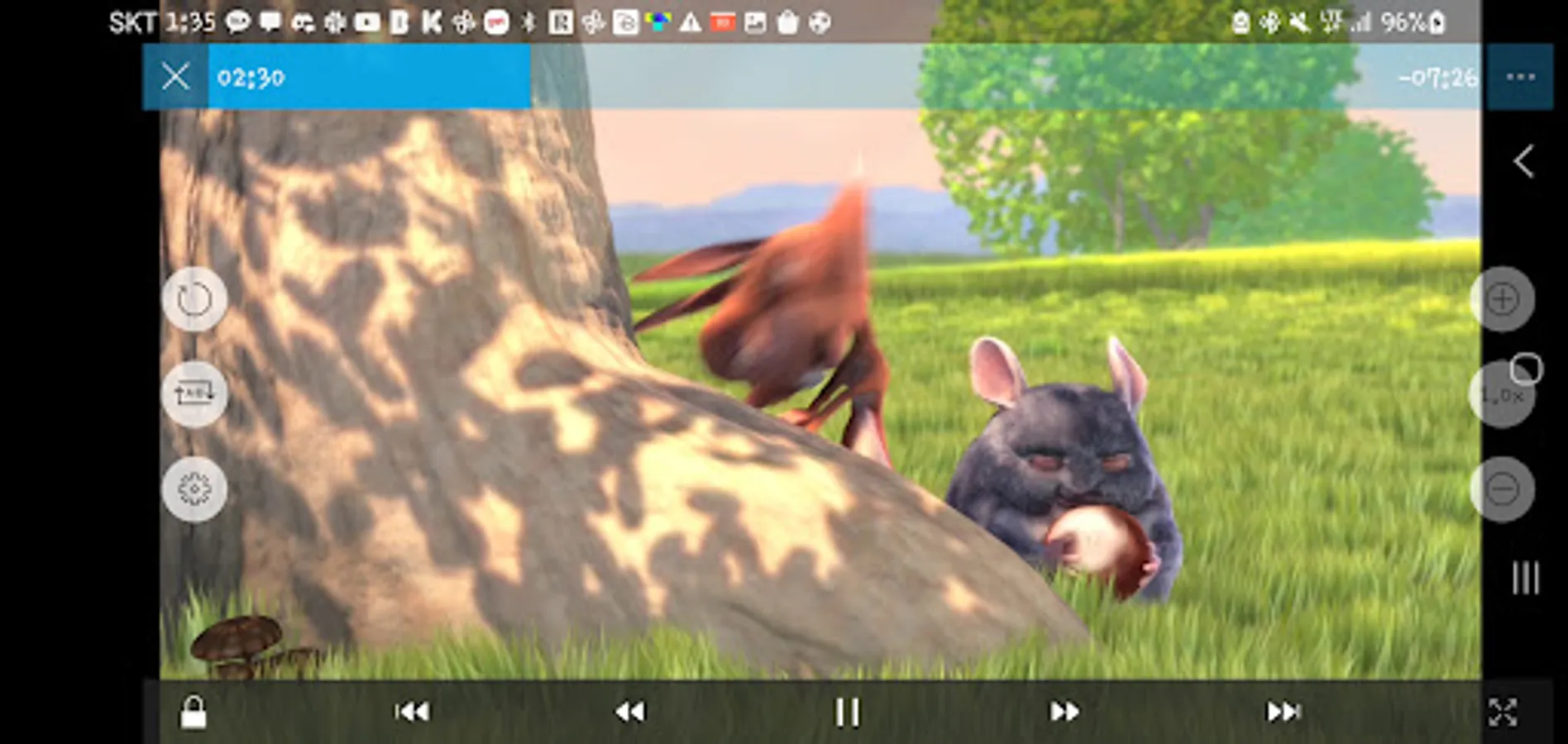Pause the video playback
The width and height of the screenshot is (1568, 744).
pos(847,712)
